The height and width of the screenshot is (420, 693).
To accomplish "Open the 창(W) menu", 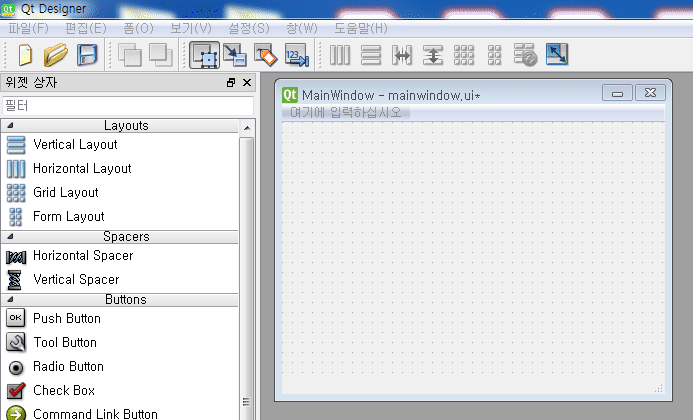I will click(x=301, y=29).
